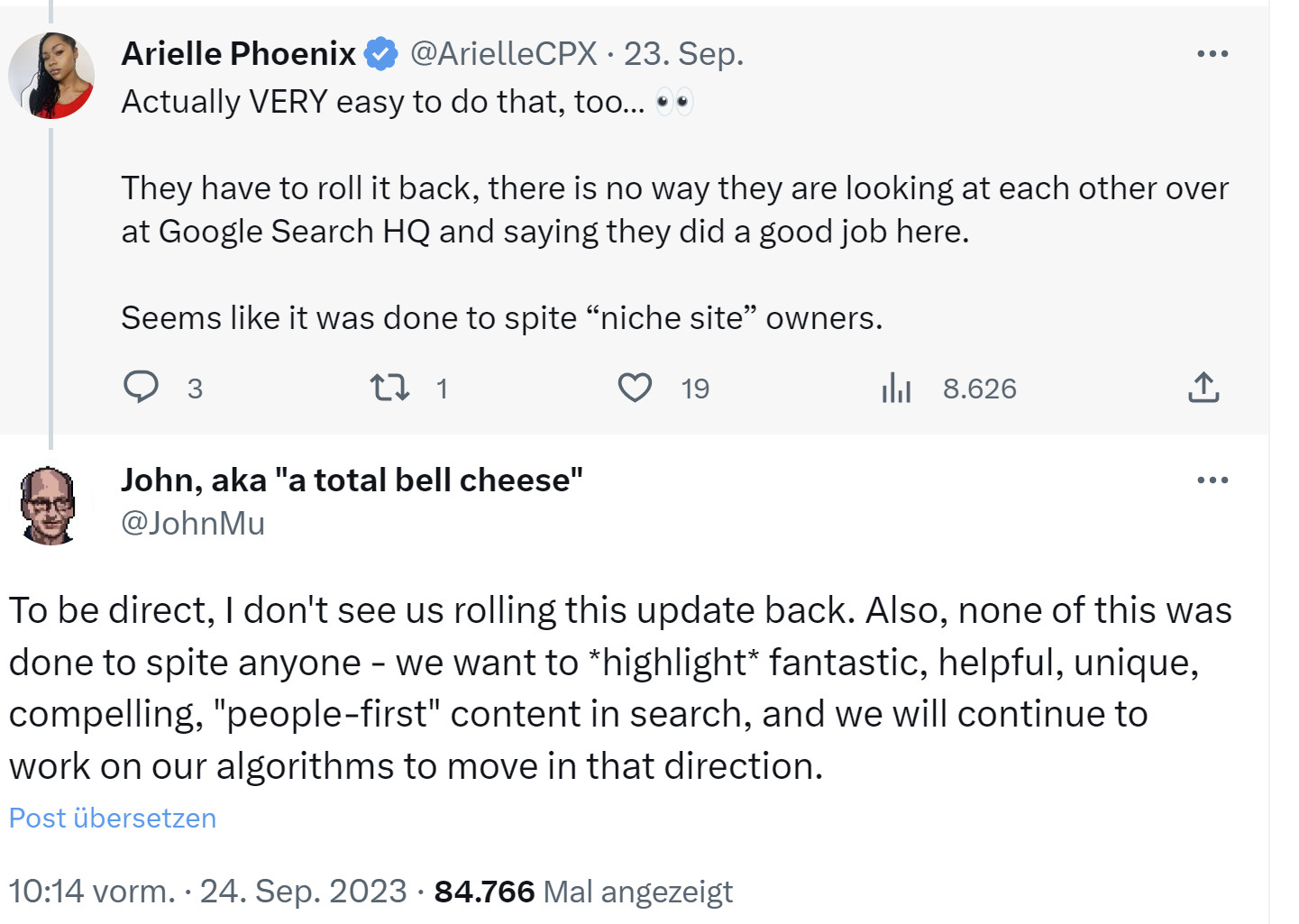Click the retweet icon showing 1 repost

click(x=389, y=388)
